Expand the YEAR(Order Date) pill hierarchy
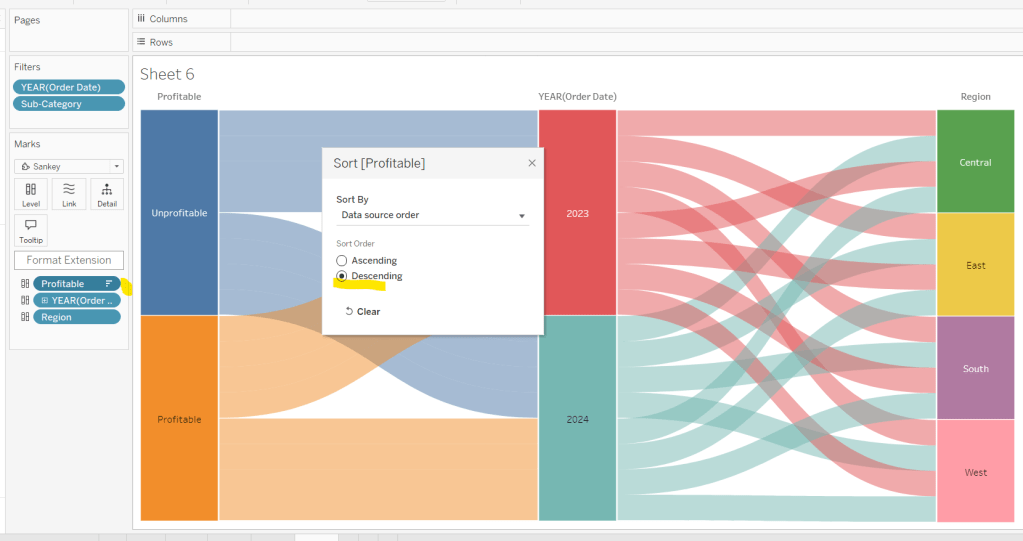The height and width of the screenshot is (541, 1023). click(45, 300)
